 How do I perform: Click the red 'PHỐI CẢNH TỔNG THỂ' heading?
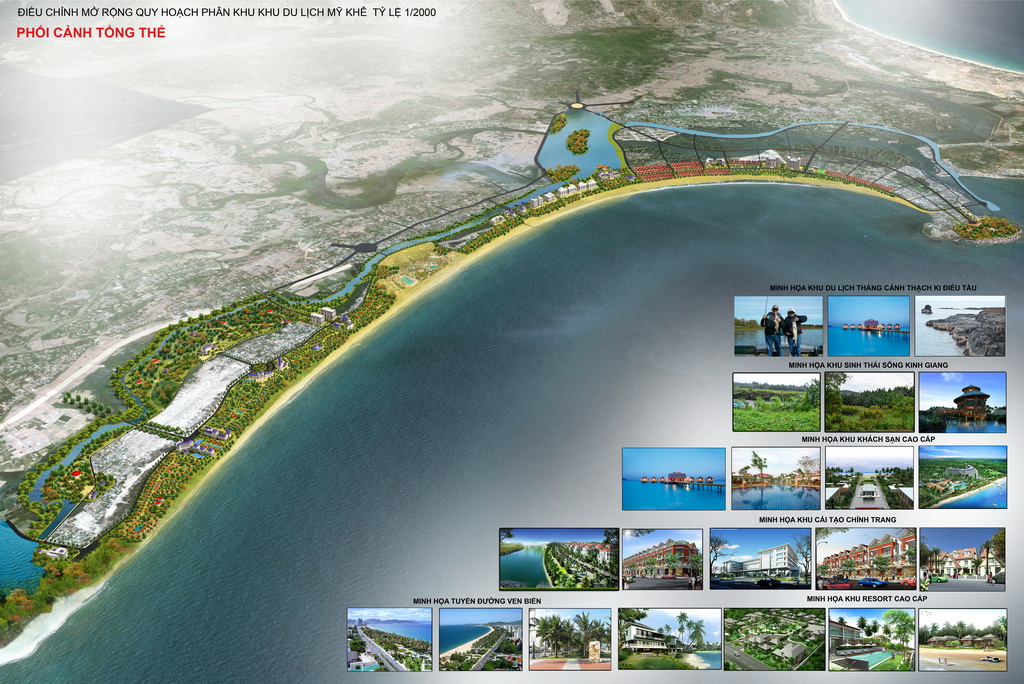pos(91,33)
